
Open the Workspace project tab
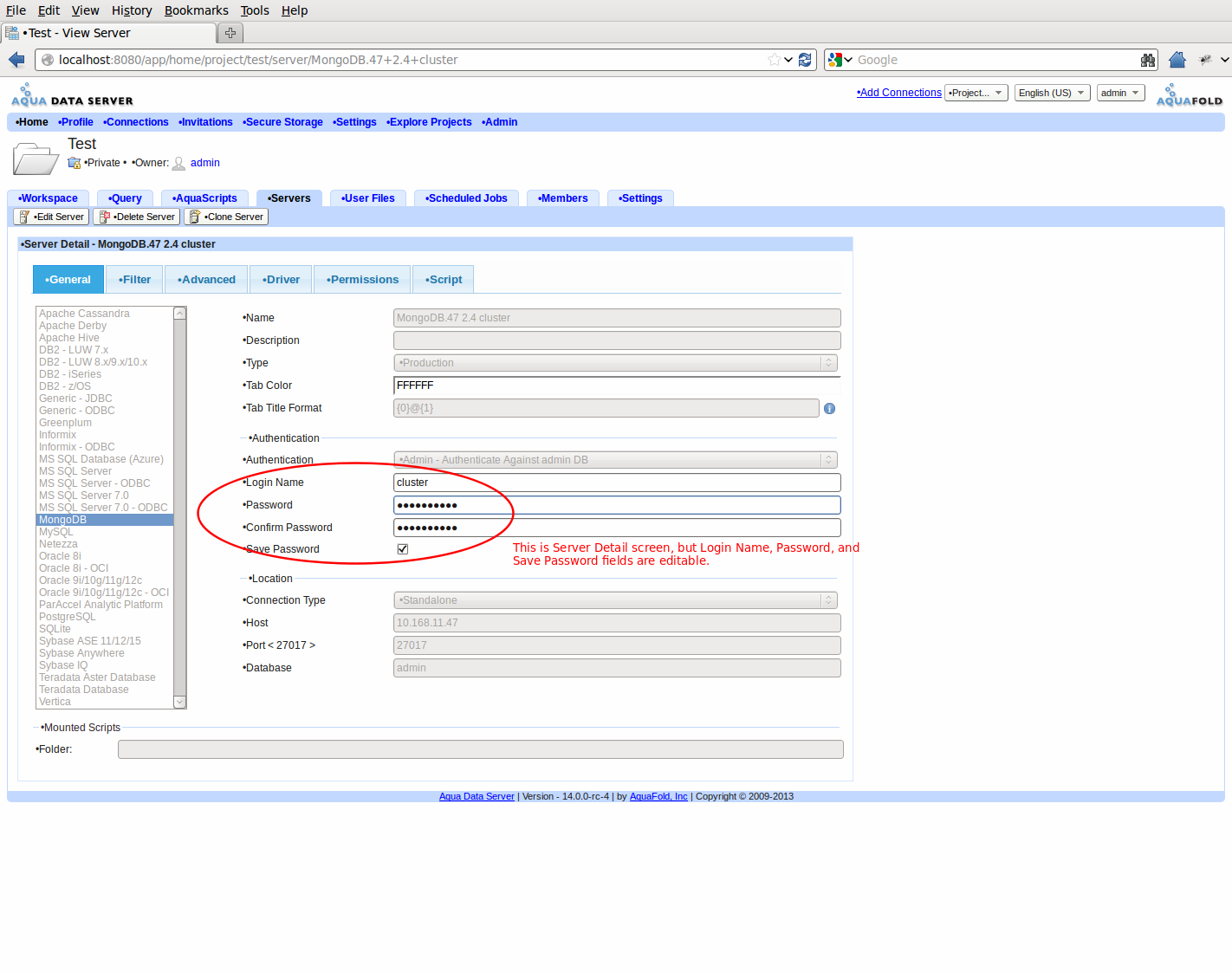pyautogui.click(x=48, y=198)
